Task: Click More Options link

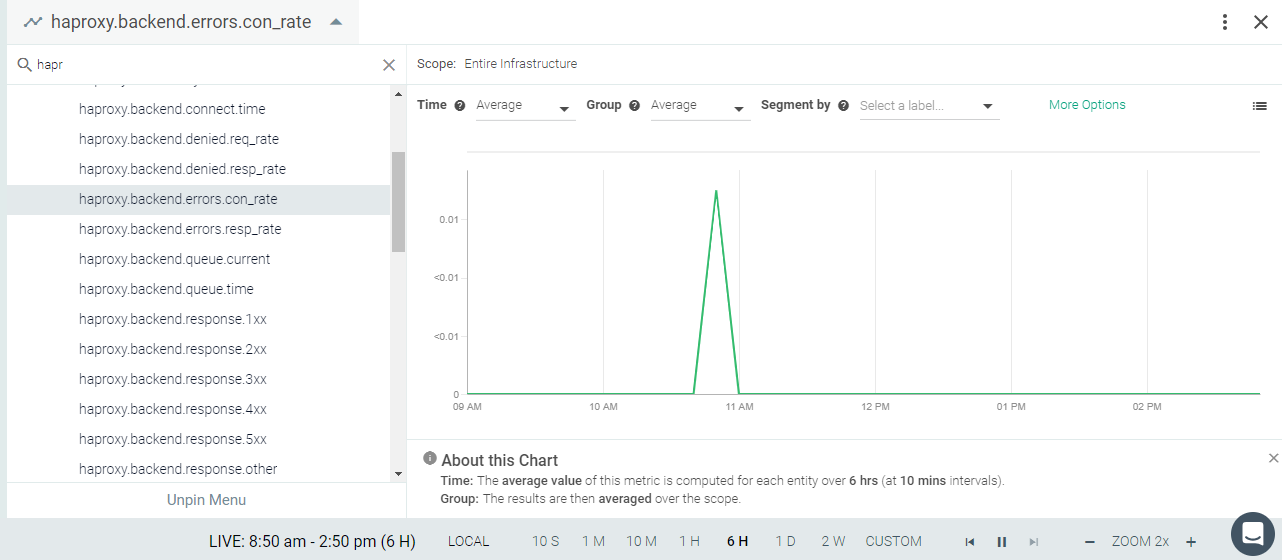Action: 1087,105
